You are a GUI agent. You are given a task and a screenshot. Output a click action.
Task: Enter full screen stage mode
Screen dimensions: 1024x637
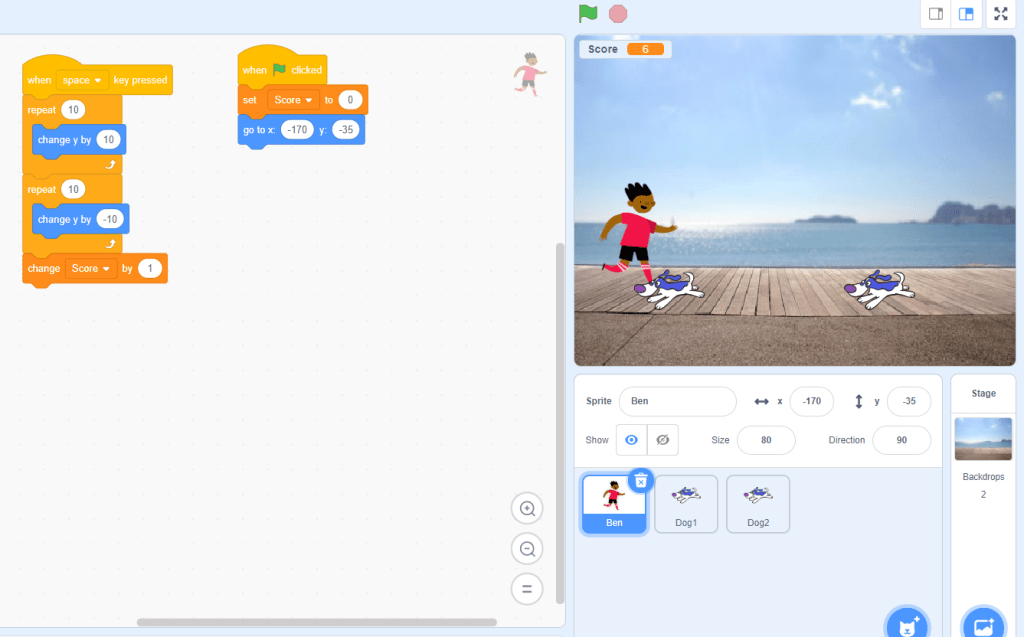pos(1002,14)
